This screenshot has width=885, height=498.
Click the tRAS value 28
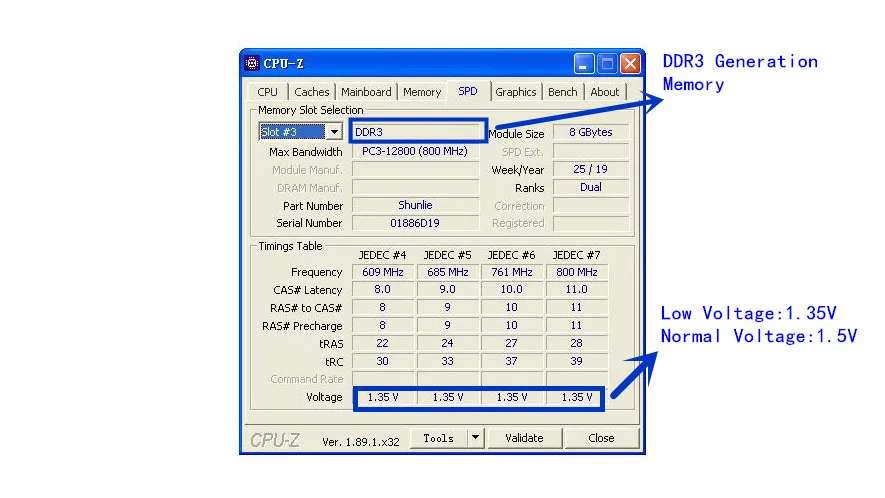pos(576,343)
